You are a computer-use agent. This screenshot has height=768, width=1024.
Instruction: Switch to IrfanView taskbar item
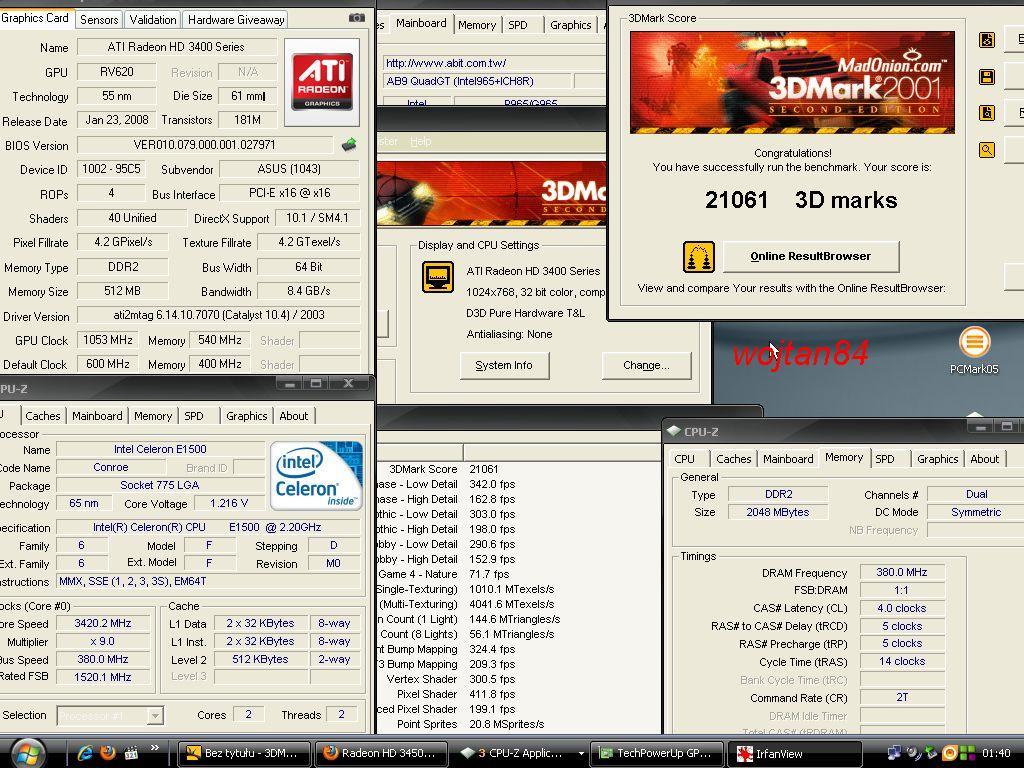point(794,754)
